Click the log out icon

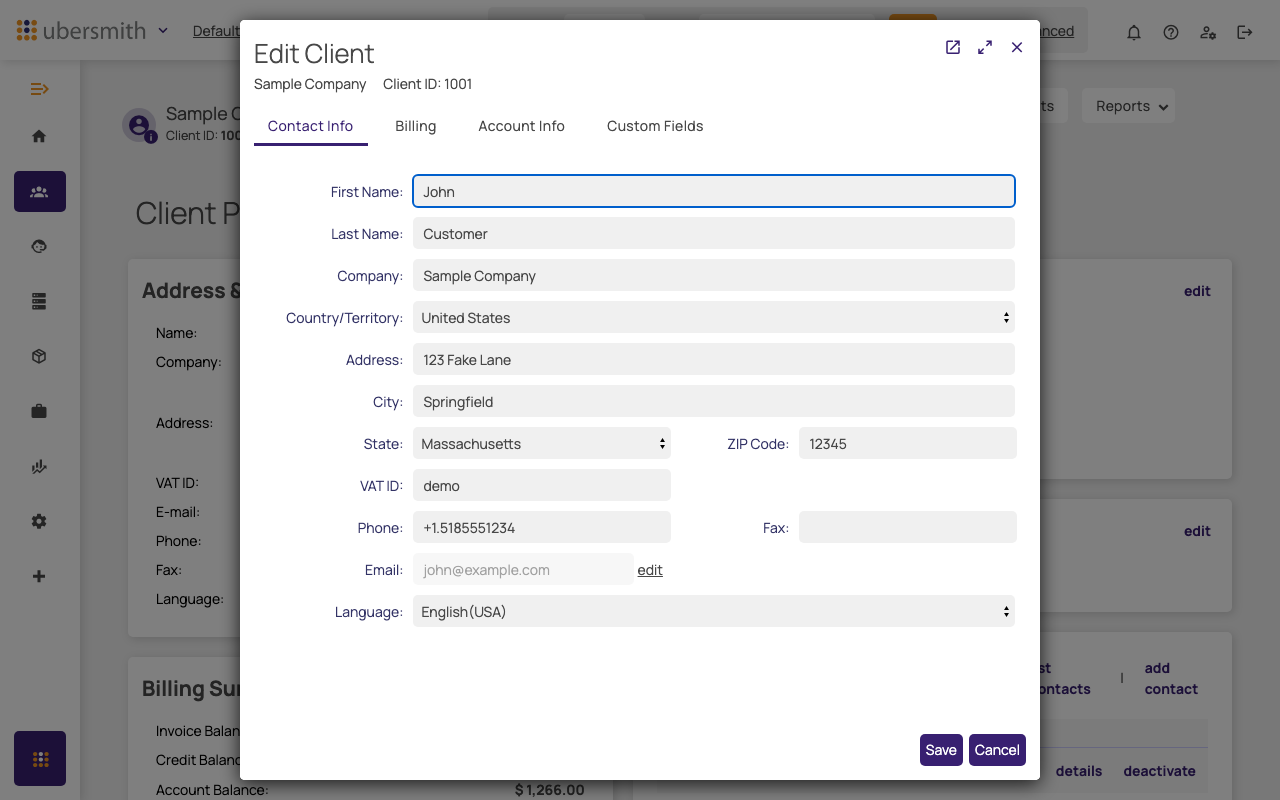pos(1245,32)
